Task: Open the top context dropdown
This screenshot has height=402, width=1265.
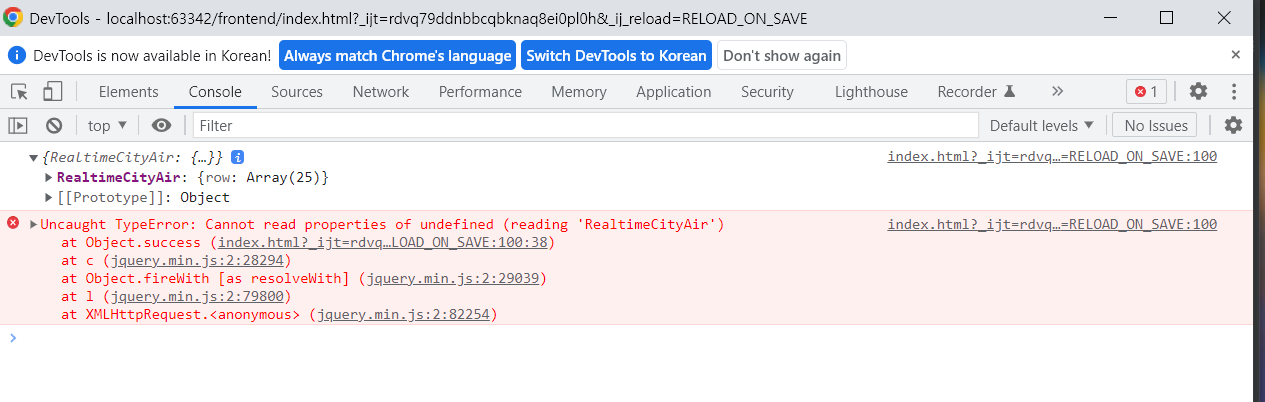Action: (108, 125)
